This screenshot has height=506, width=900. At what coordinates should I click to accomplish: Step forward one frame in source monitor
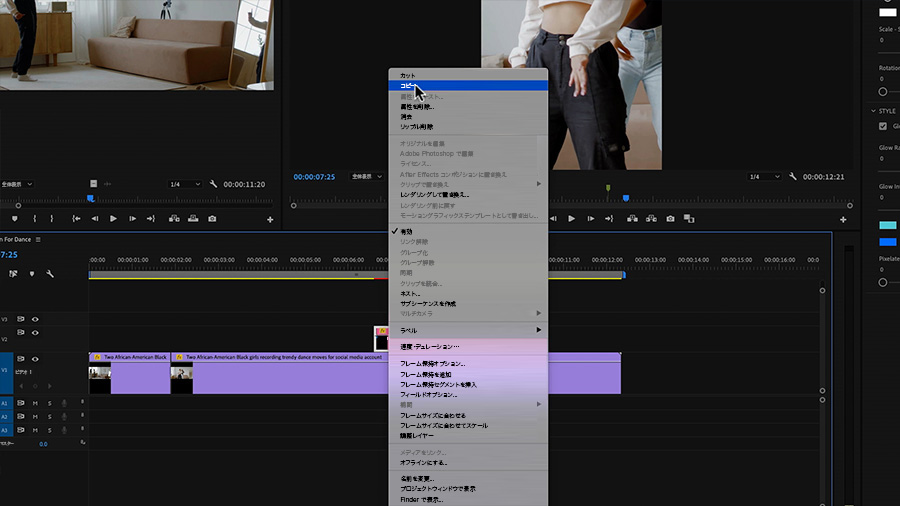click(x=133, y=219)
